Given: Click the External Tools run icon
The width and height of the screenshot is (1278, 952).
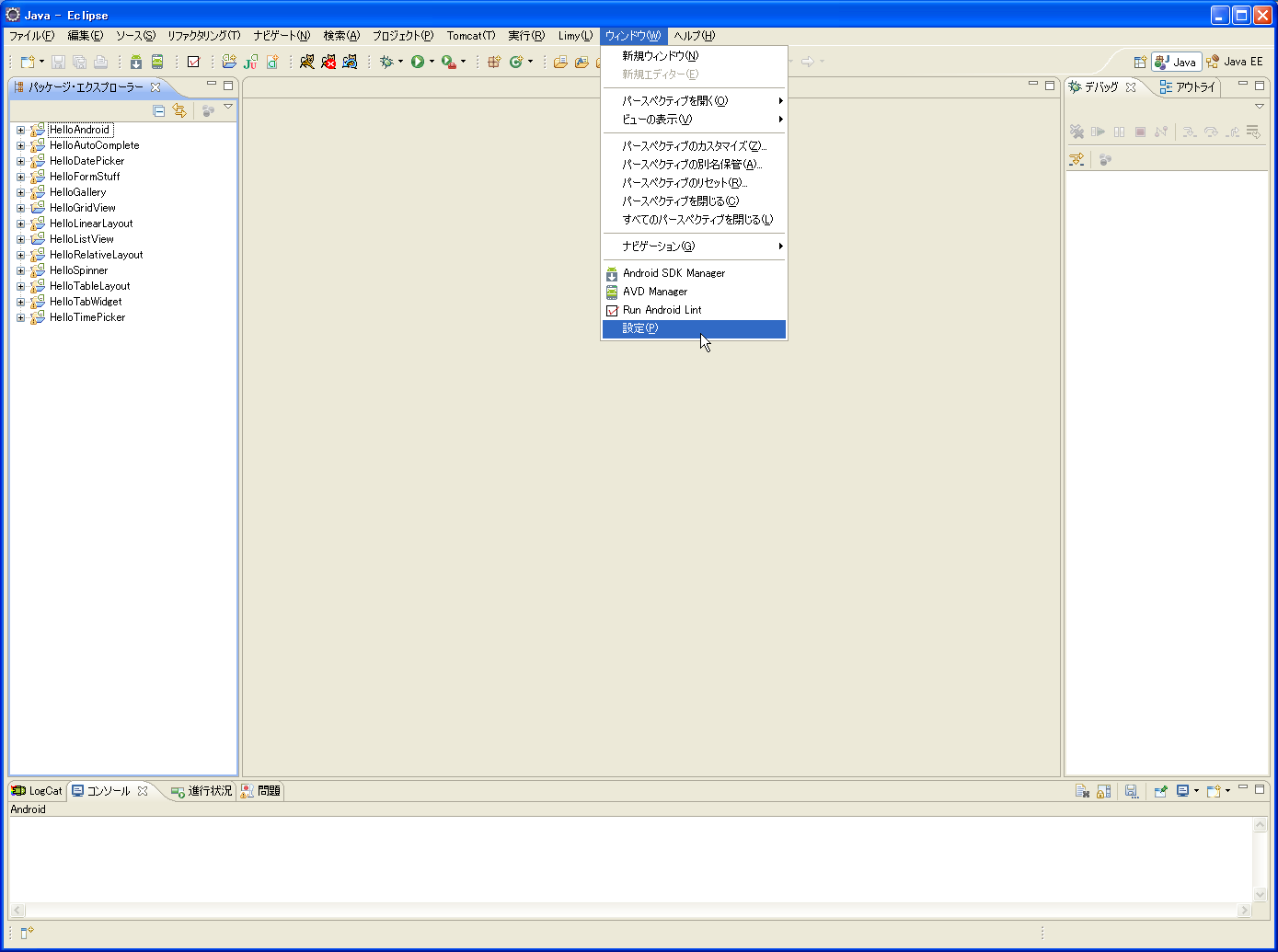Looking at the screenshot, I should (448, 62).
